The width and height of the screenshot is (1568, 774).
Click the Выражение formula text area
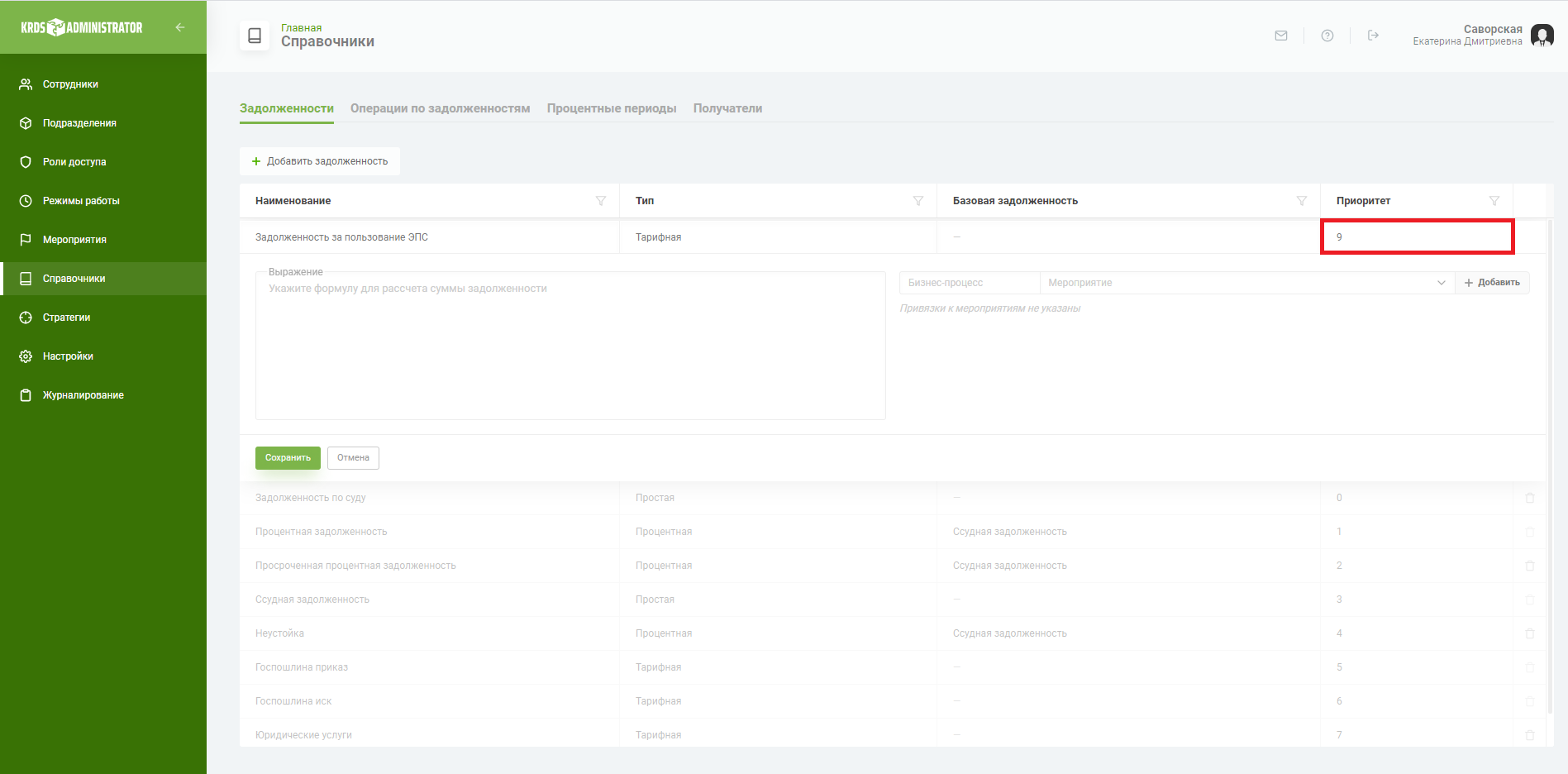(570, 346)
